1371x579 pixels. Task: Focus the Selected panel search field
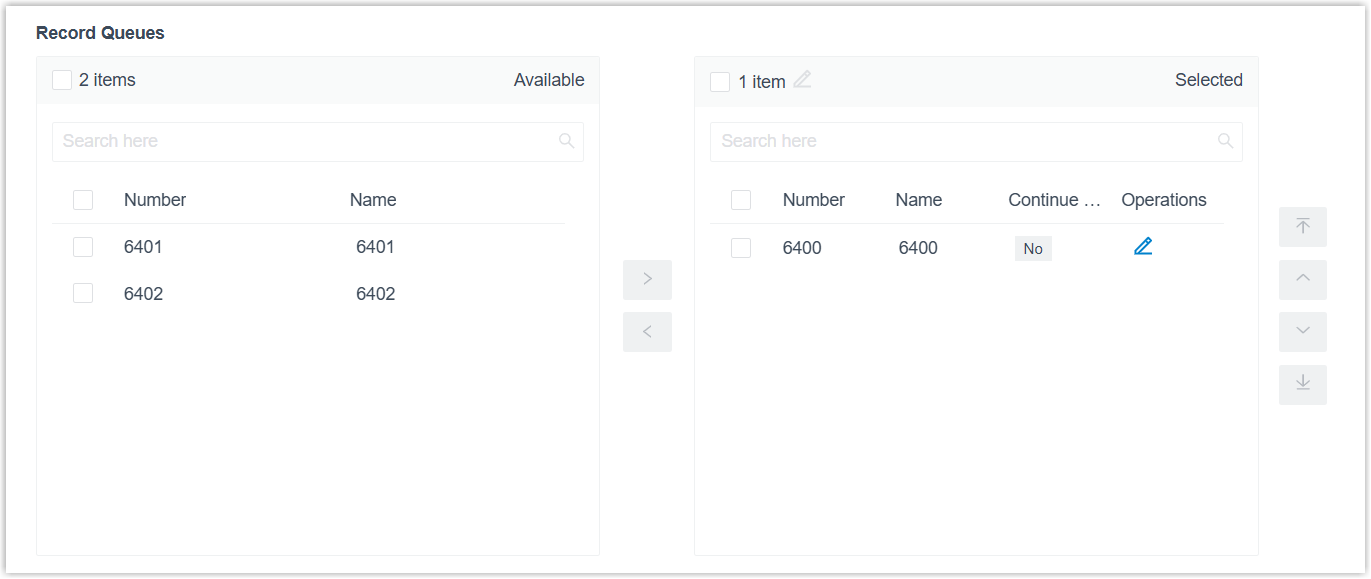click(960, 142)
